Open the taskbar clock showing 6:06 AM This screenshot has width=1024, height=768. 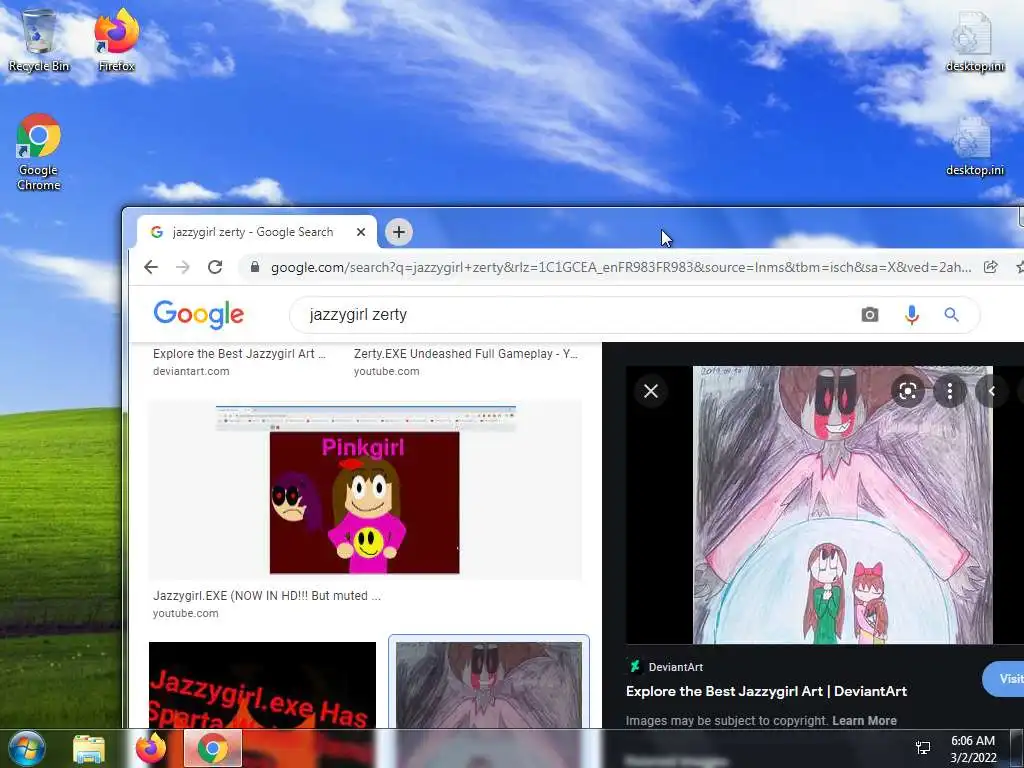973,749
